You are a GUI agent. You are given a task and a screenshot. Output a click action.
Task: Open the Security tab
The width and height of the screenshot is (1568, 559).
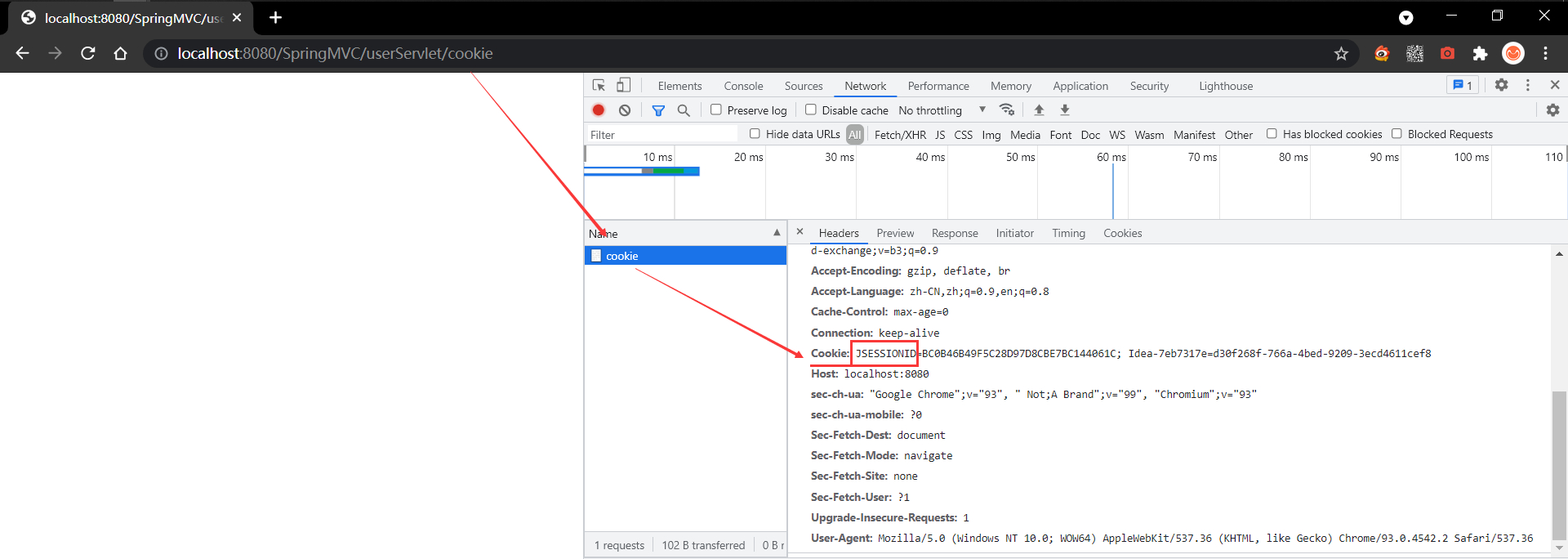[x=1149, y=86]
